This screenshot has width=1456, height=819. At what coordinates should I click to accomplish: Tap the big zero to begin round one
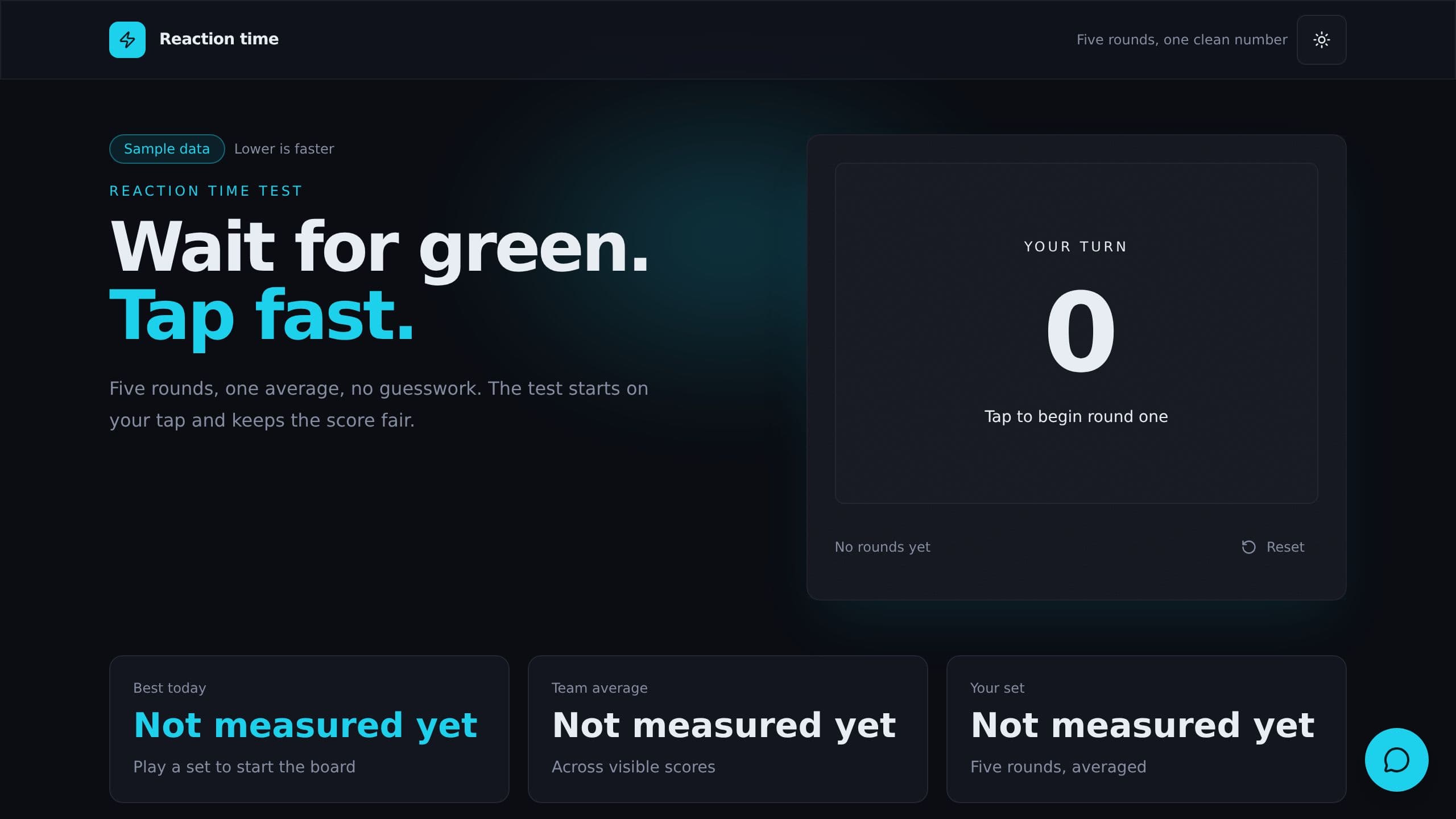(1080, 332)
